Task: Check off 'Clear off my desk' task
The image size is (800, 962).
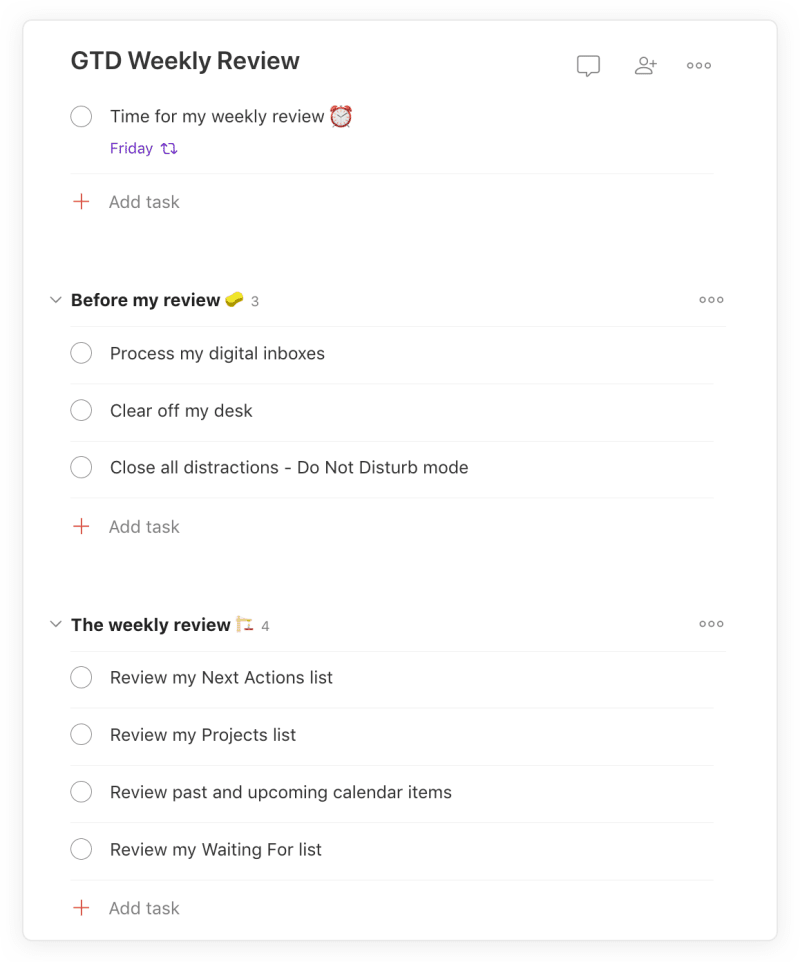Action: (x=81, y=410)
